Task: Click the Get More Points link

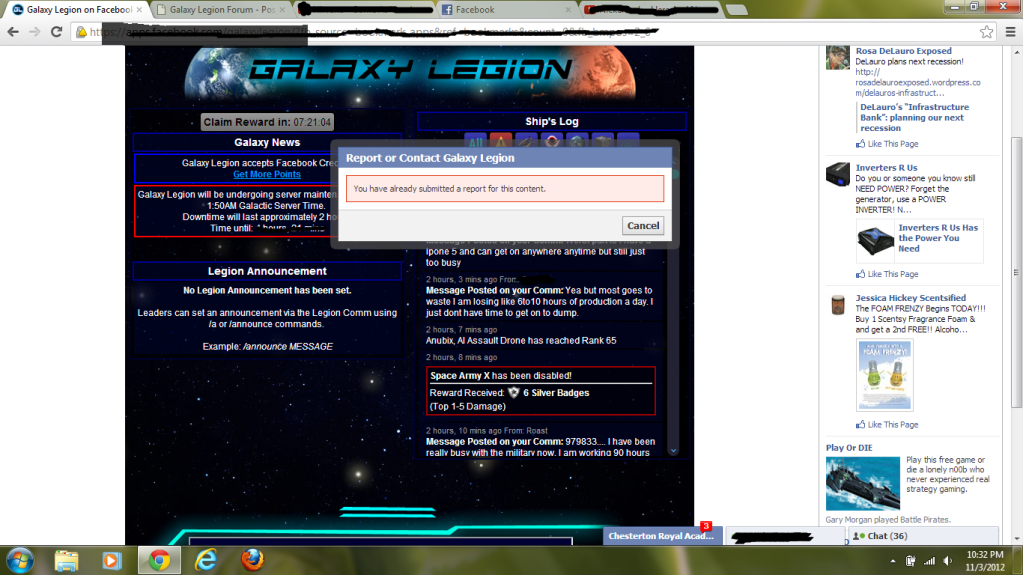Action: click(x=267, y=174)
